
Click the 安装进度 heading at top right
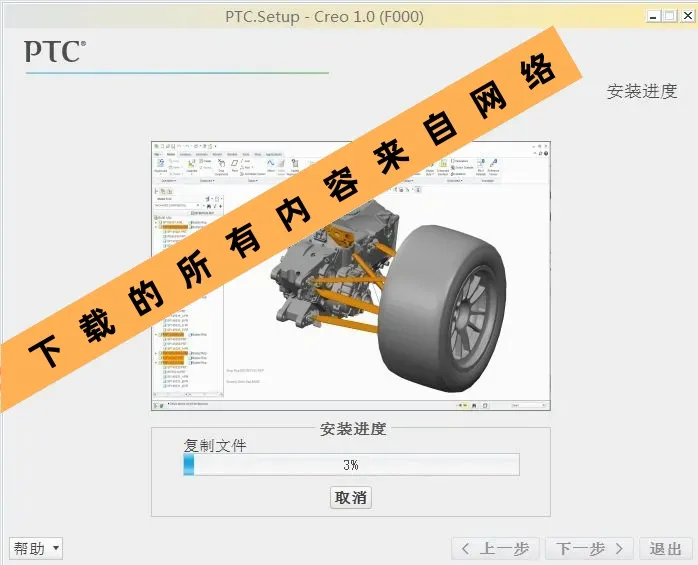tap(642, 91)
